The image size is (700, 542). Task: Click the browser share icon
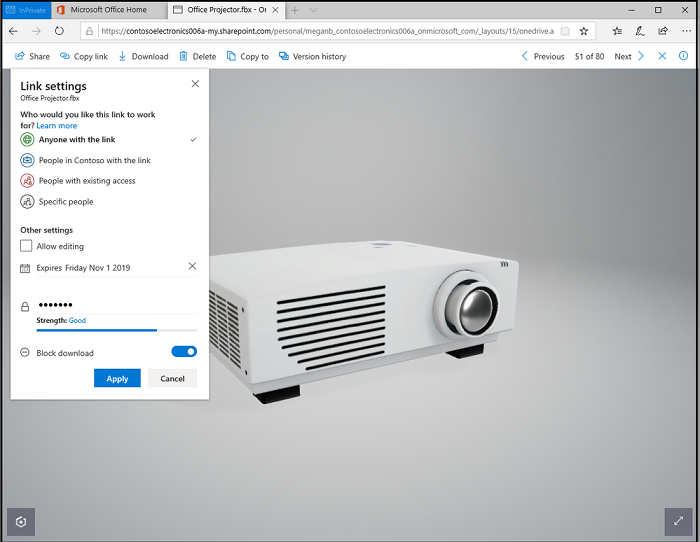pyautogui.click(x=663, y=31)
